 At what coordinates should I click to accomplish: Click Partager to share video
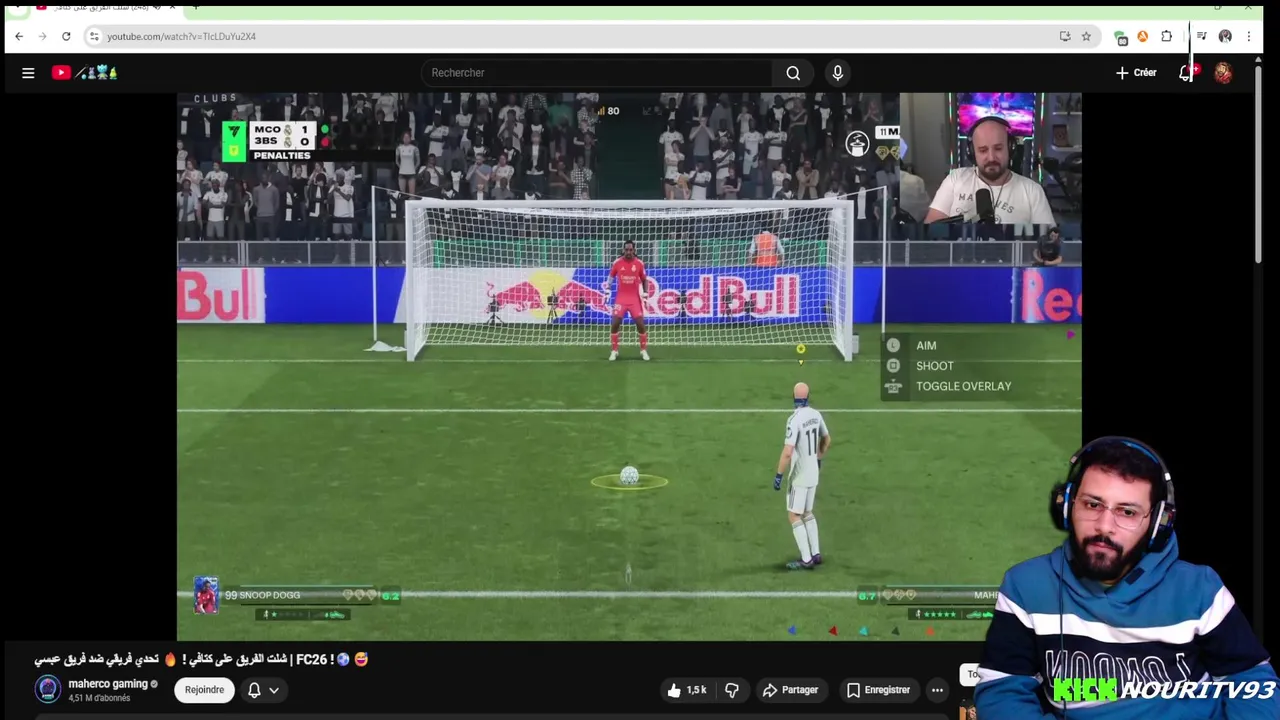(790, 690)
